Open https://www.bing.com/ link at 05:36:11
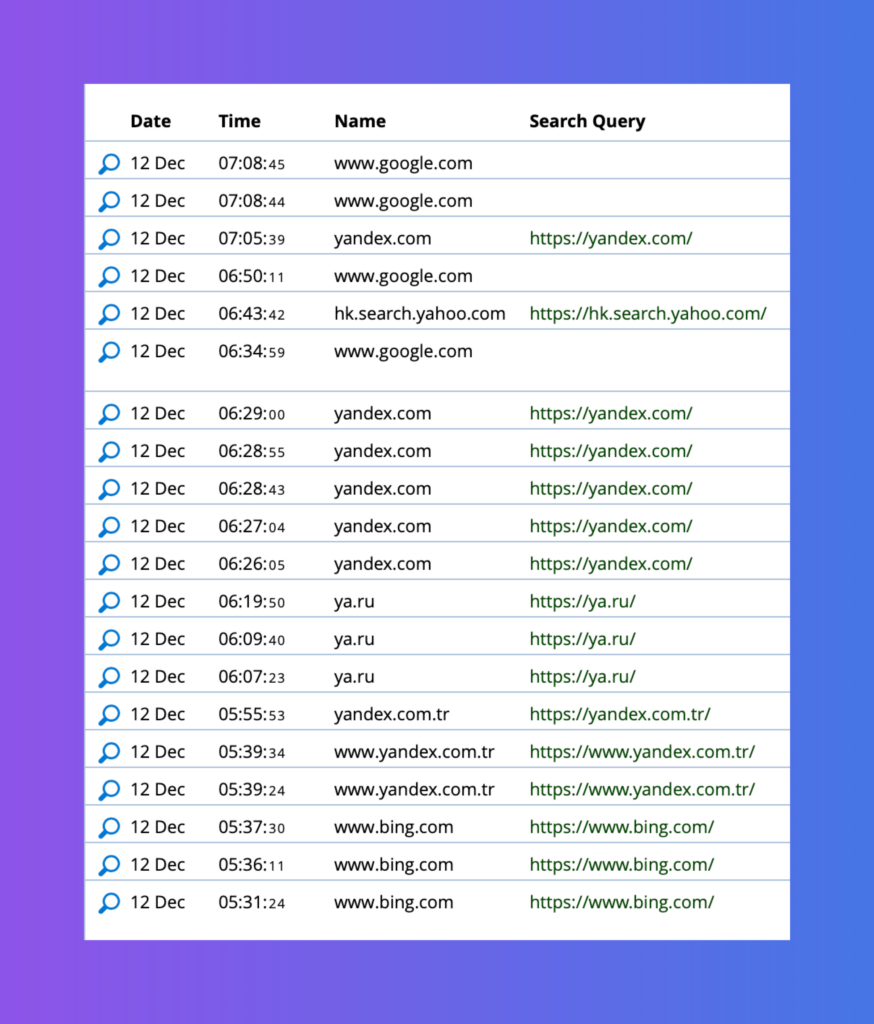The image size is (874, 1024). point(621,865)
